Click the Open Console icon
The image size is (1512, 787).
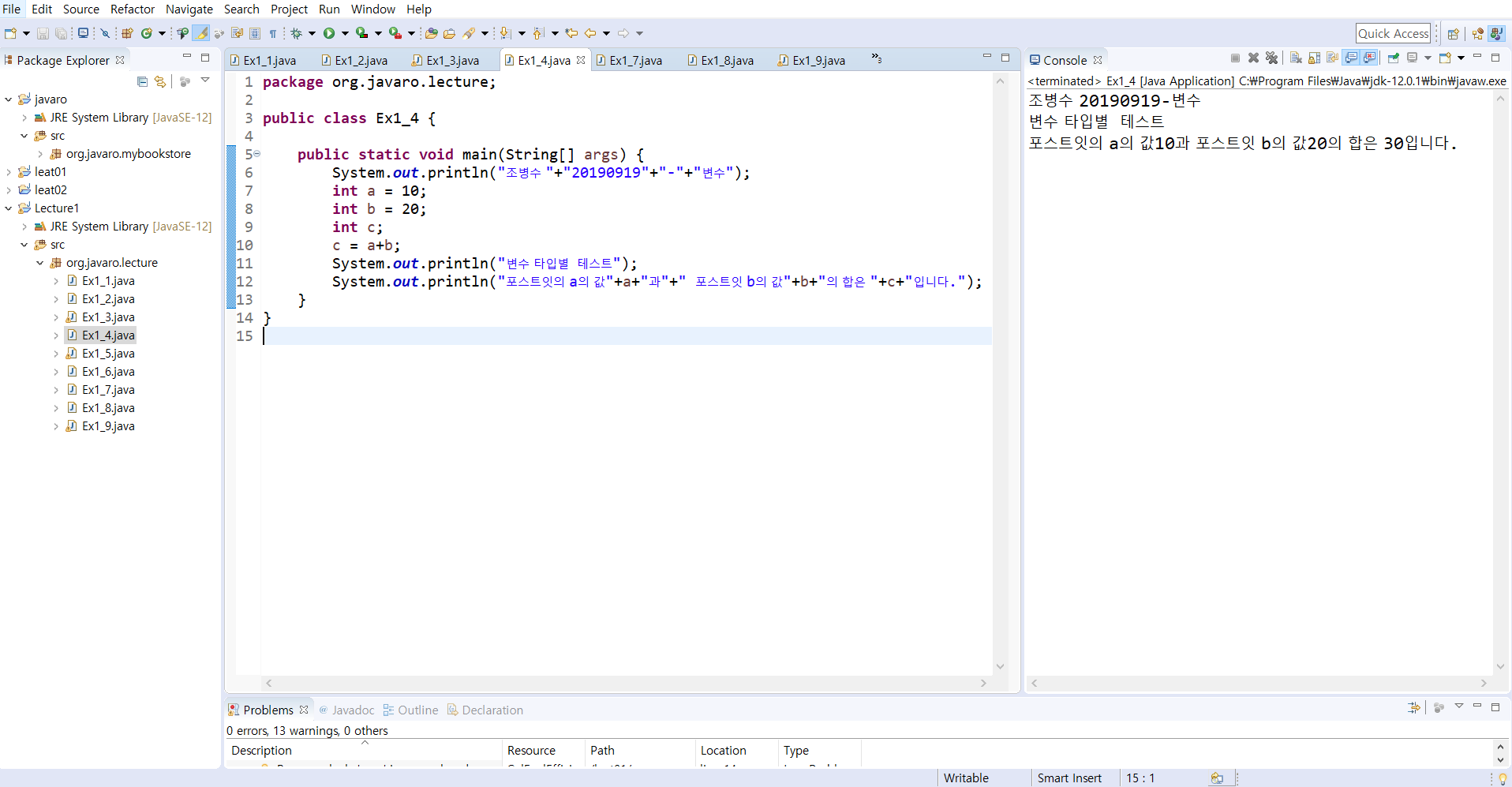1445,58
